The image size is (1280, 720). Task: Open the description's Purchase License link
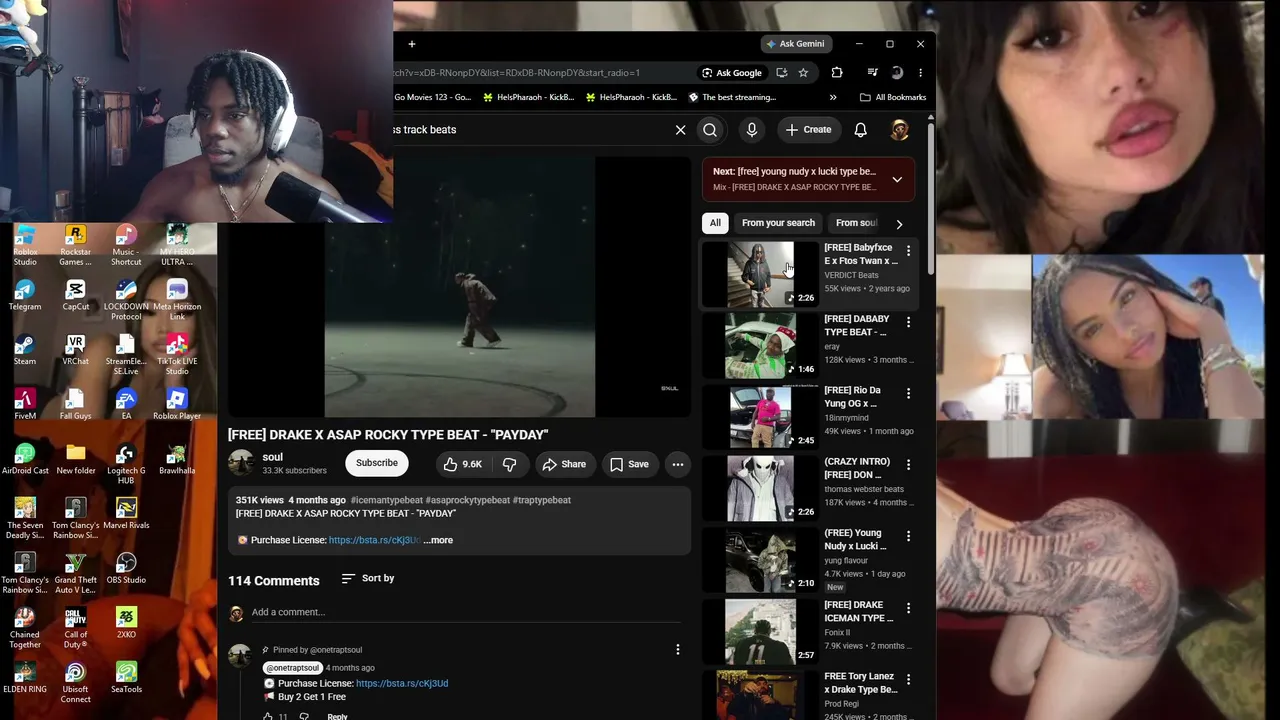tap(373, 540)
